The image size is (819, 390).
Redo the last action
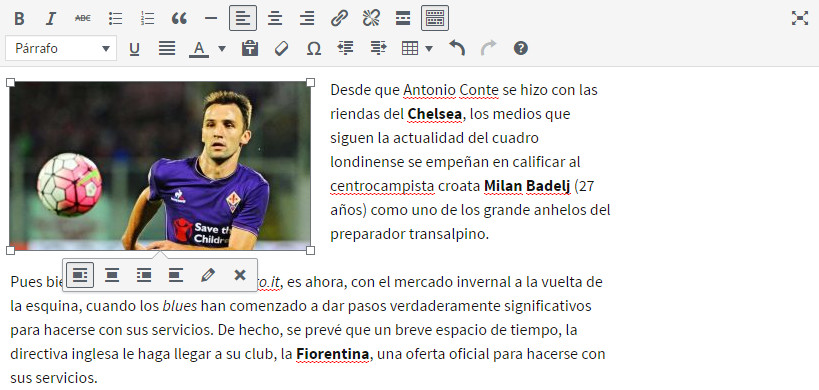[488, 49]
